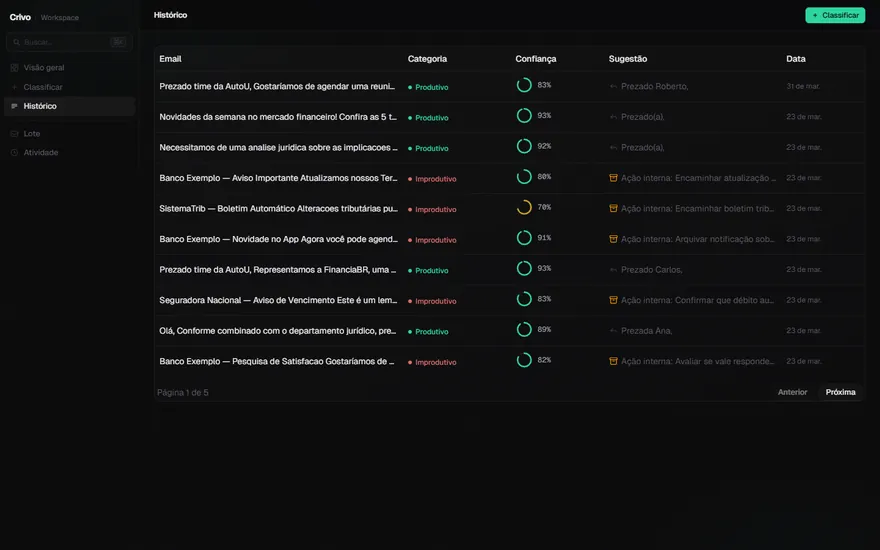The image size is (880, 550).
Task: Click the Email column header
Action: pyautogui.click(x=170, y=59)
